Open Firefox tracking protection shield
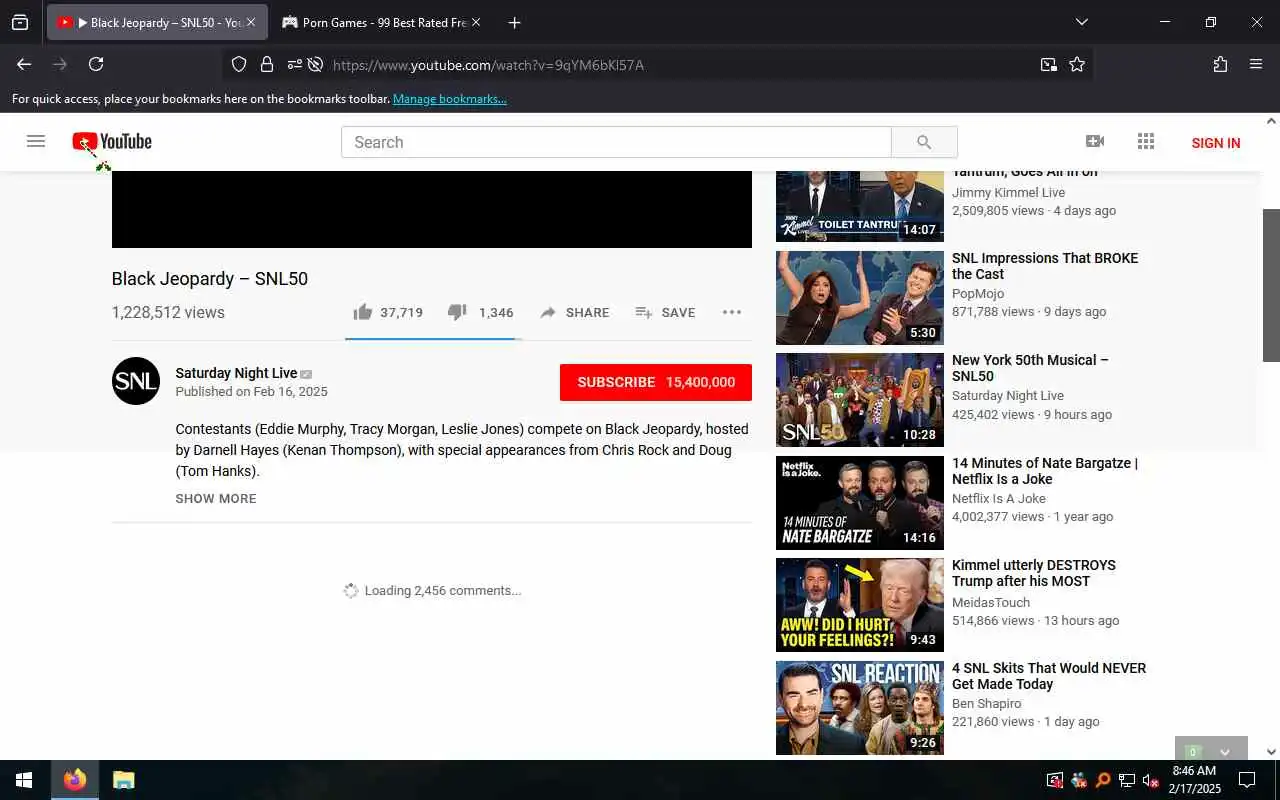The width and height of the screenshot is (1280, 800). (239, 64)
